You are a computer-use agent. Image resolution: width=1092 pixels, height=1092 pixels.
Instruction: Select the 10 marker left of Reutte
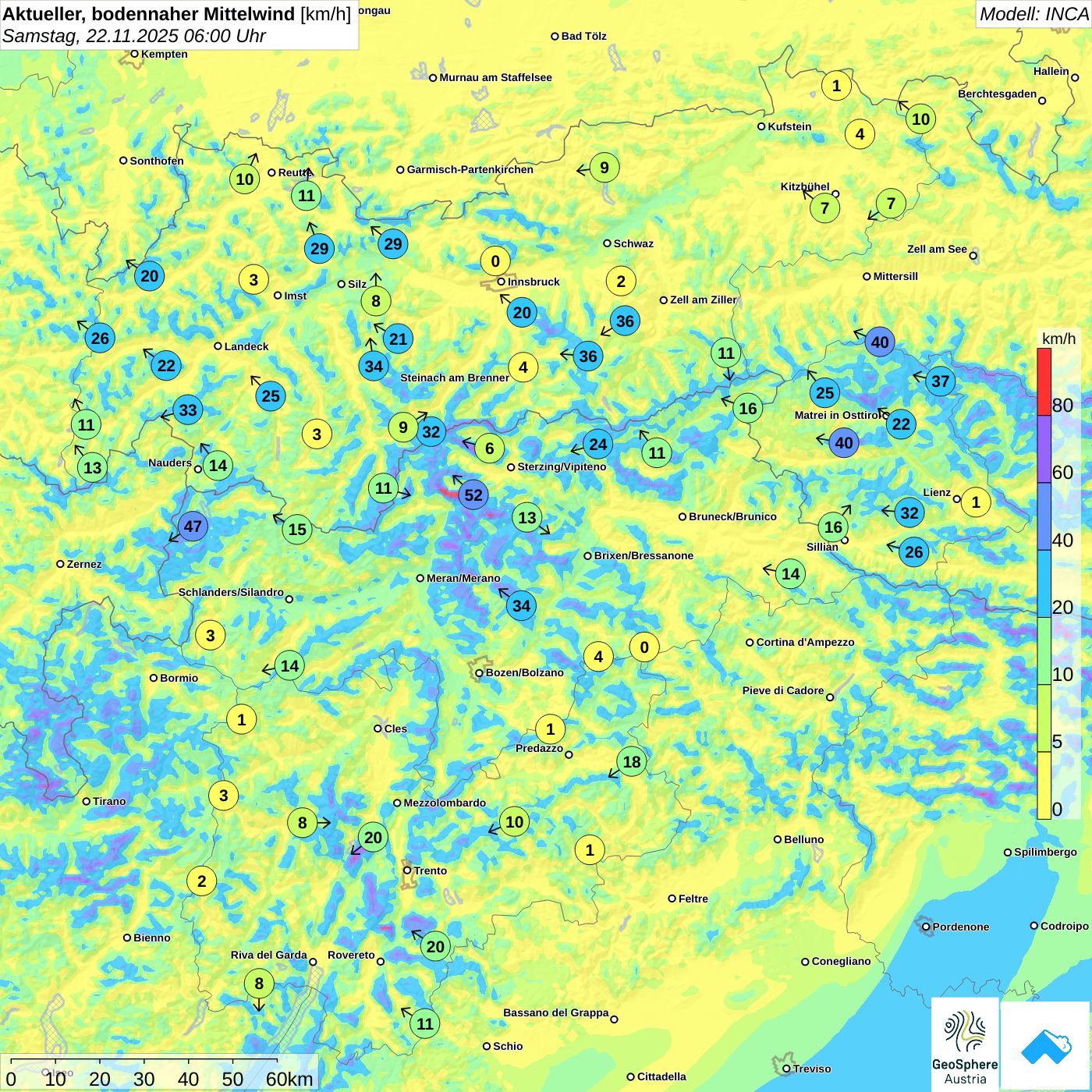click(245, 179)
